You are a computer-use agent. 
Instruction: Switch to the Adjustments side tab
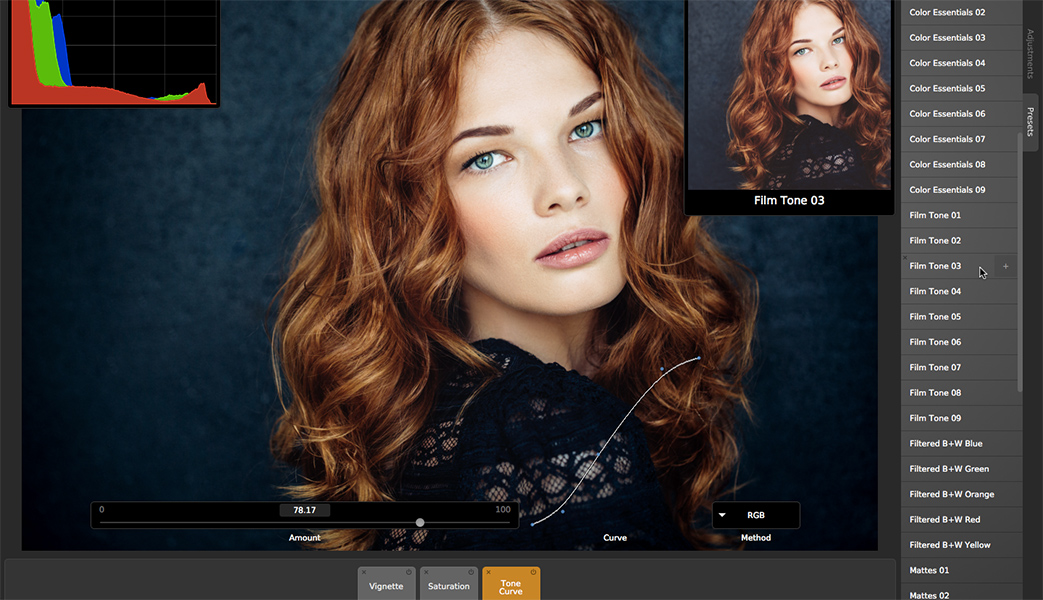1031,54
